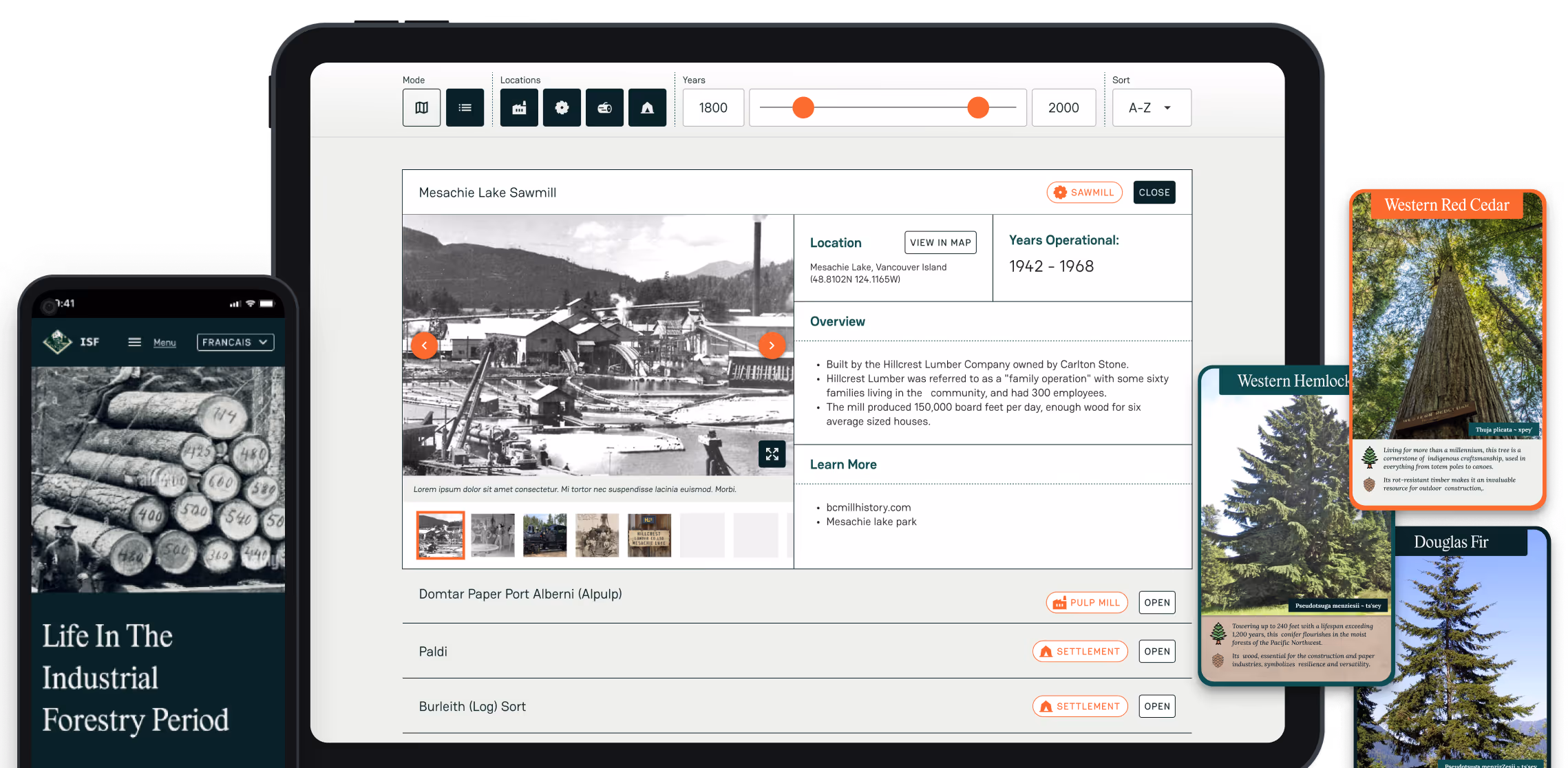The image size is (1568, 768).
Task: Open the bcmillhistory.com link
Action: click(868, 507)
